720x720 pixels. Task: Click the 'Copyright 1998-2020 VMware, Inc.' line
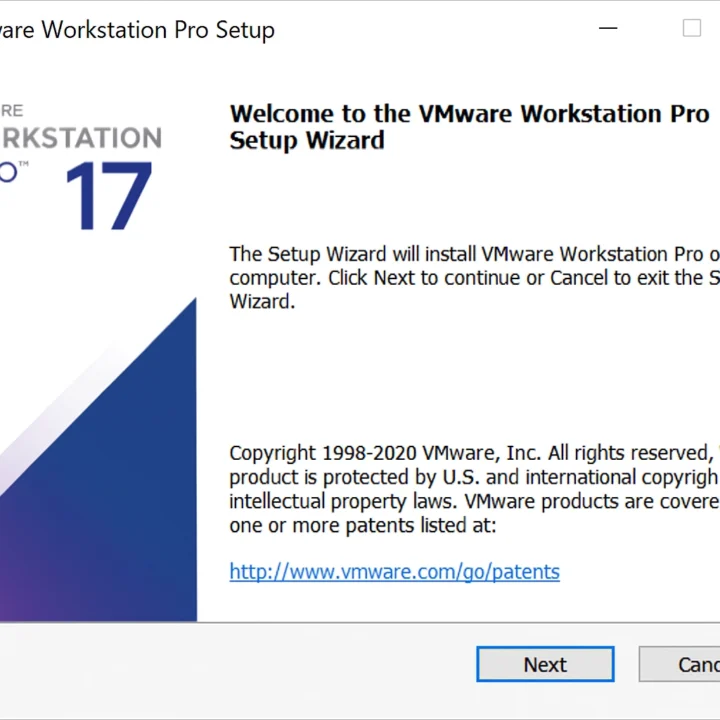tap(470, 453)
